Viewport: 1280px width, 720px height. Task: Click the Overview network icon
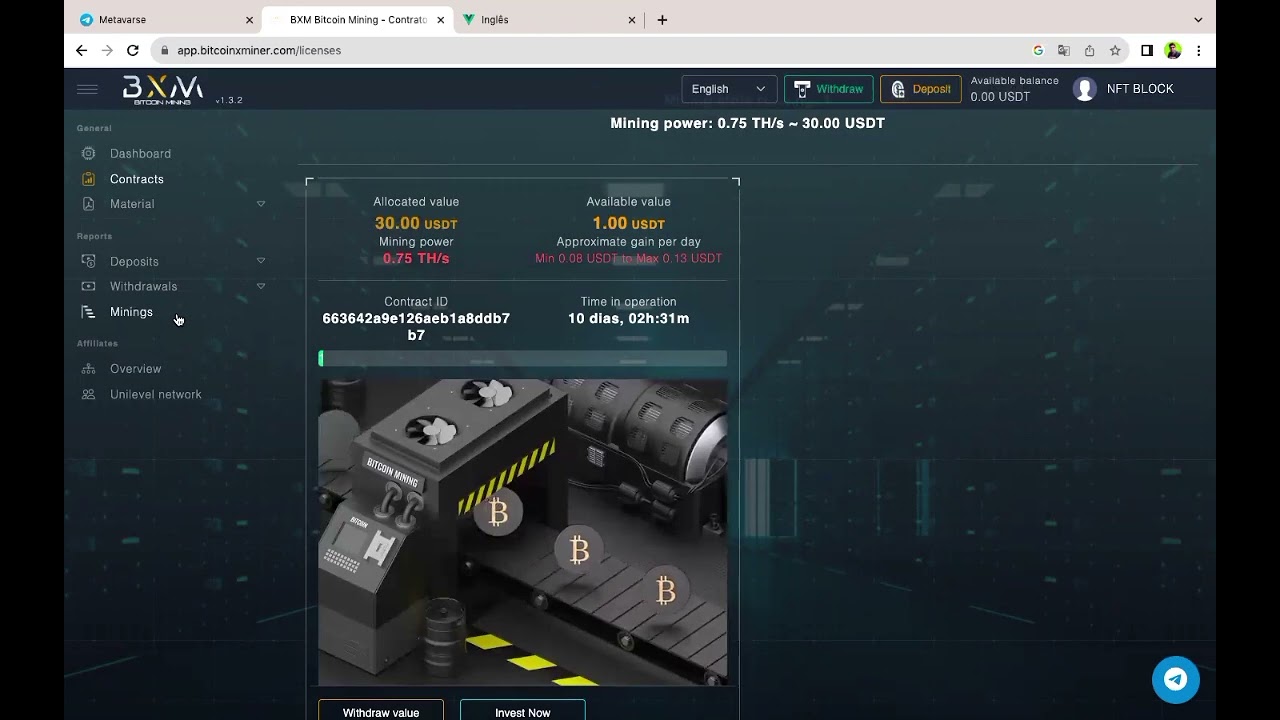(x=88, y=369)
